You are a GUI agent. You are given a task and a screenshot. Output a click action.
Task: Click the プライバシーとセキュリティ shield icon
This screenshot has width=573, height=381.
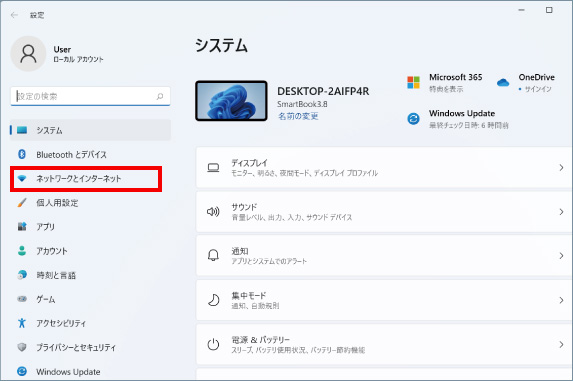click(x=22, y=347)
